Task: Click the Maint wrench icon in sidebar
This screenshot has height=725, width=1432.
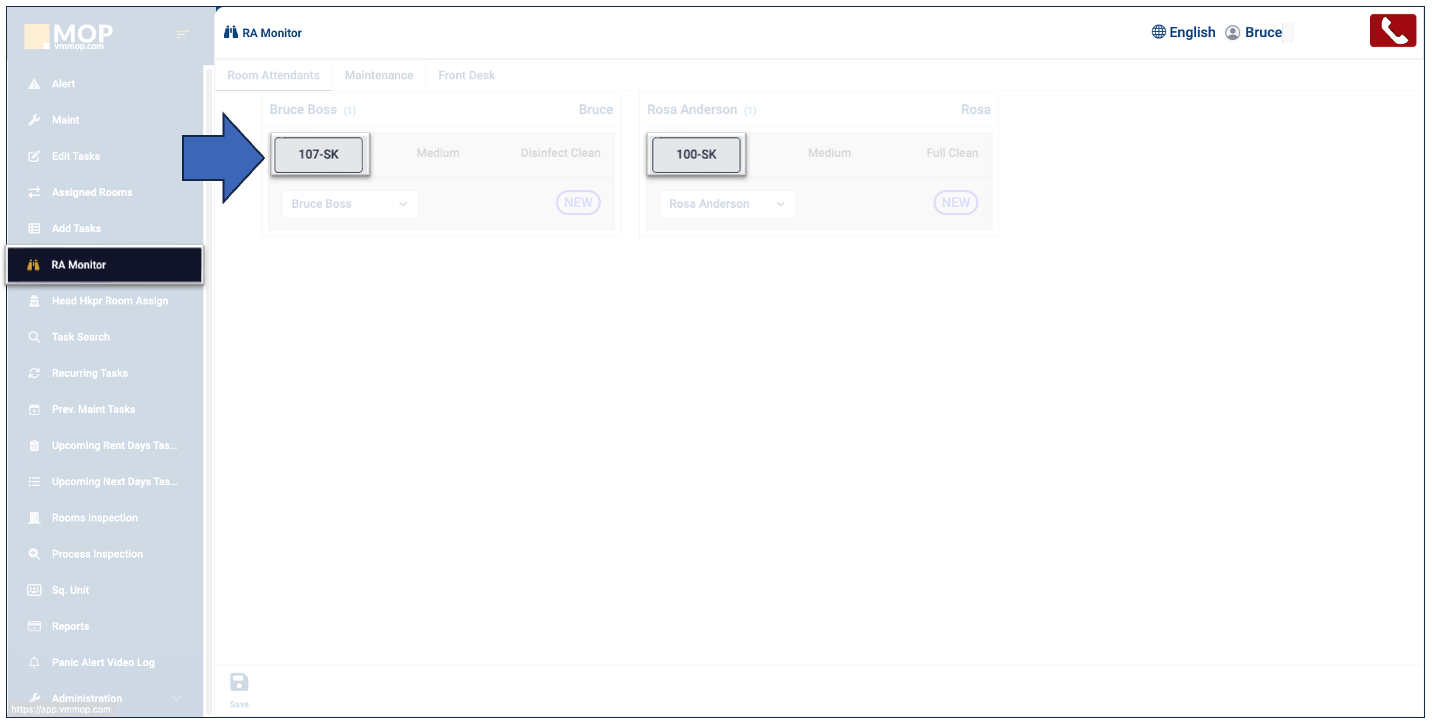Action: (34, 120)
